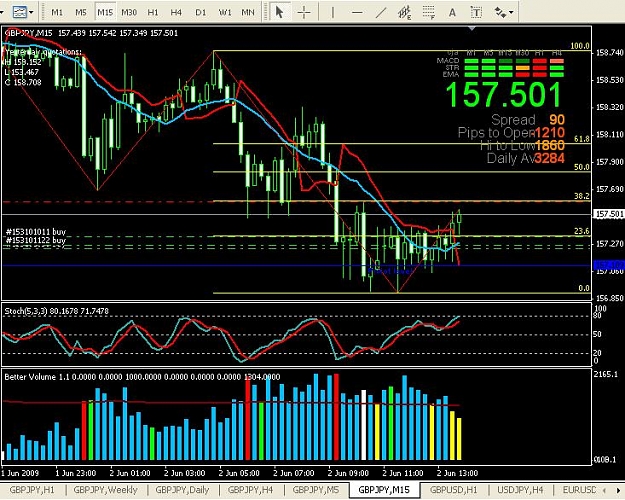625x500 pixels.
Task: Choose the Trendline drawing tool
Action: click(381, 12)
